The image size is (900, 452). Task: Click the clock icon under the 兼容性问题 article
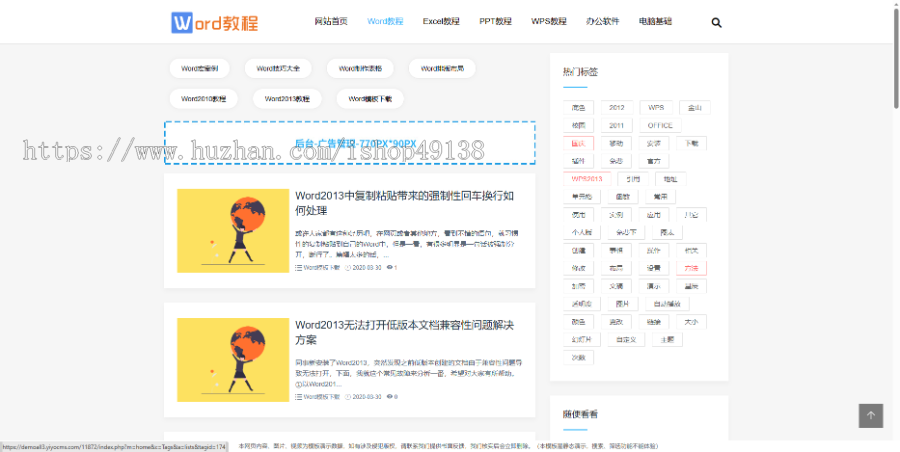[x=348, y=397]
